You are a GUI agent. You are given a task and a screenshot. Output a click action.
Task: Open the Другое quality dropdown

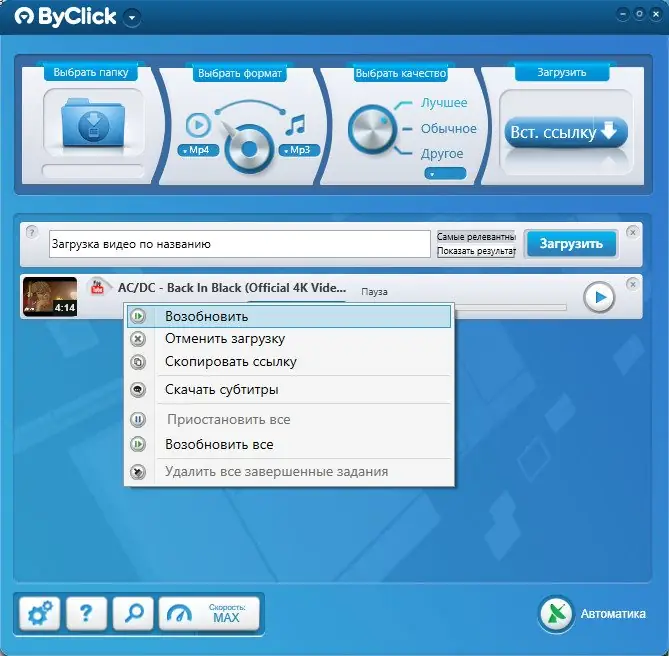coord(445,174)
